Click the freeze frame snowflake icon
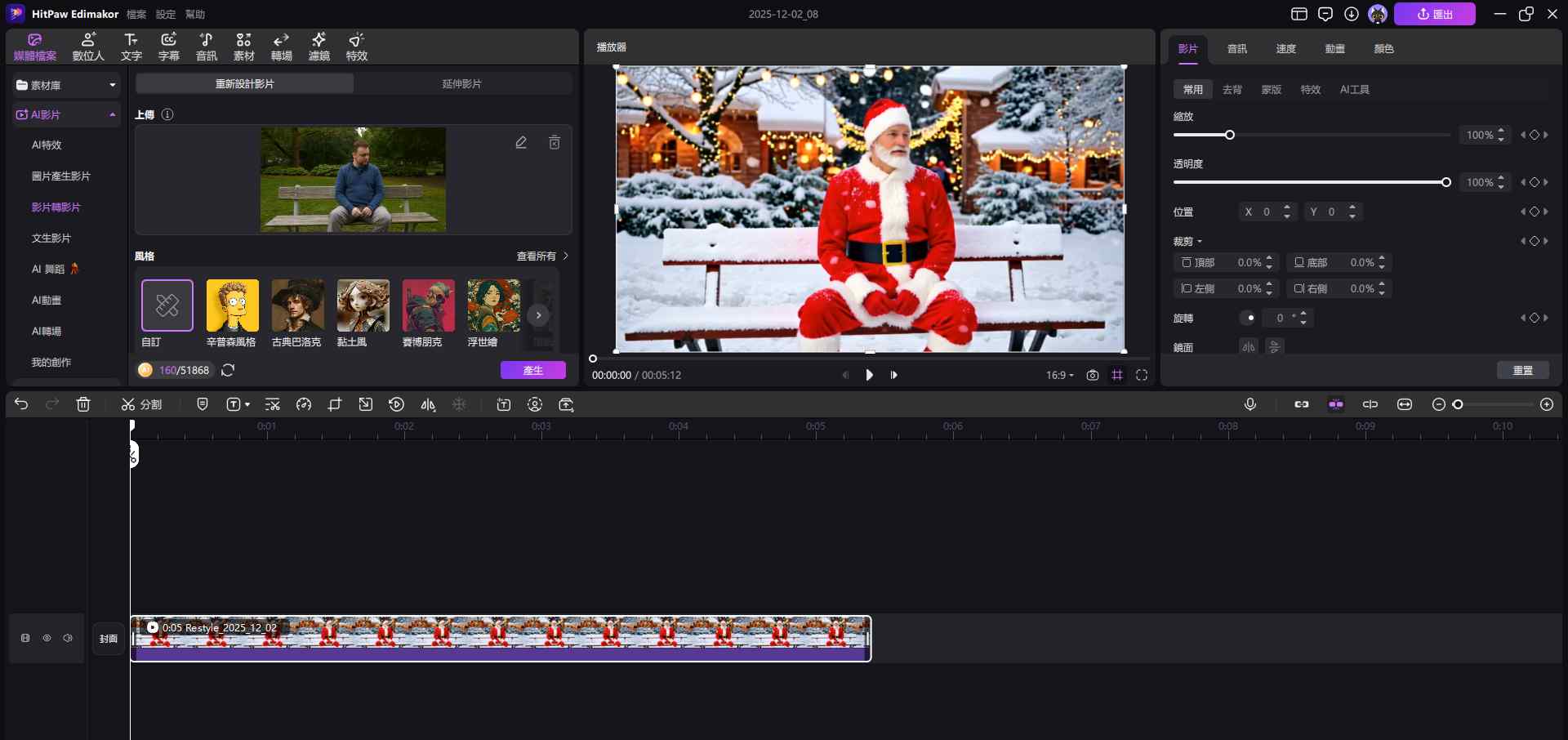This screenshot has height=740, width=1568. coord(460,404)
